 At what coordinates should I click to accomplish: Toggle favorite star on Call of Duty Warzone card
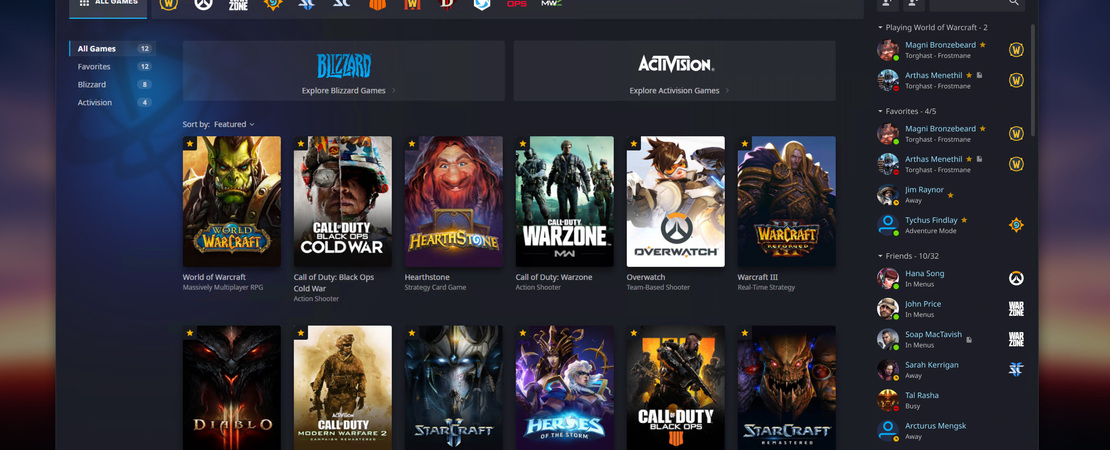point(522,143)
